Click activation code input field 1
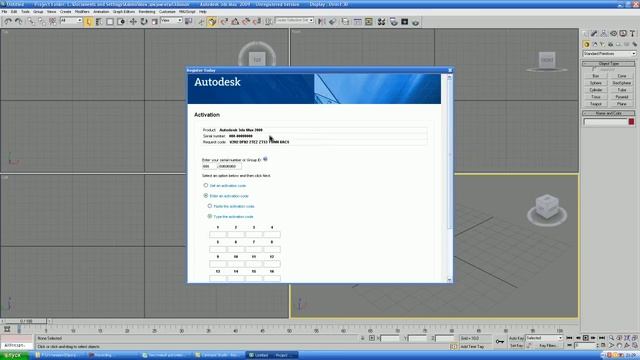The height and width of the screenshot is (360, 640). [218, 234]
